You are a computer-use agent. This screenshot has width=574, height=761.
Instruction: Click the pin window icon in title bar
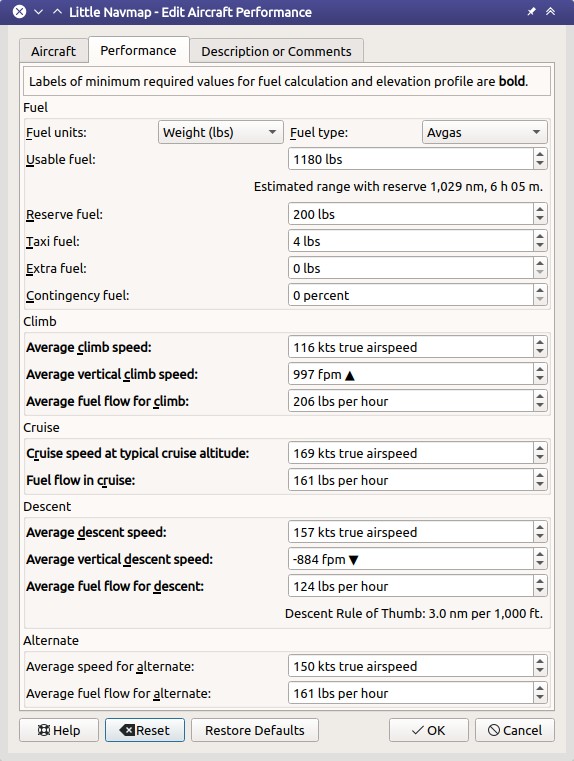531,12
